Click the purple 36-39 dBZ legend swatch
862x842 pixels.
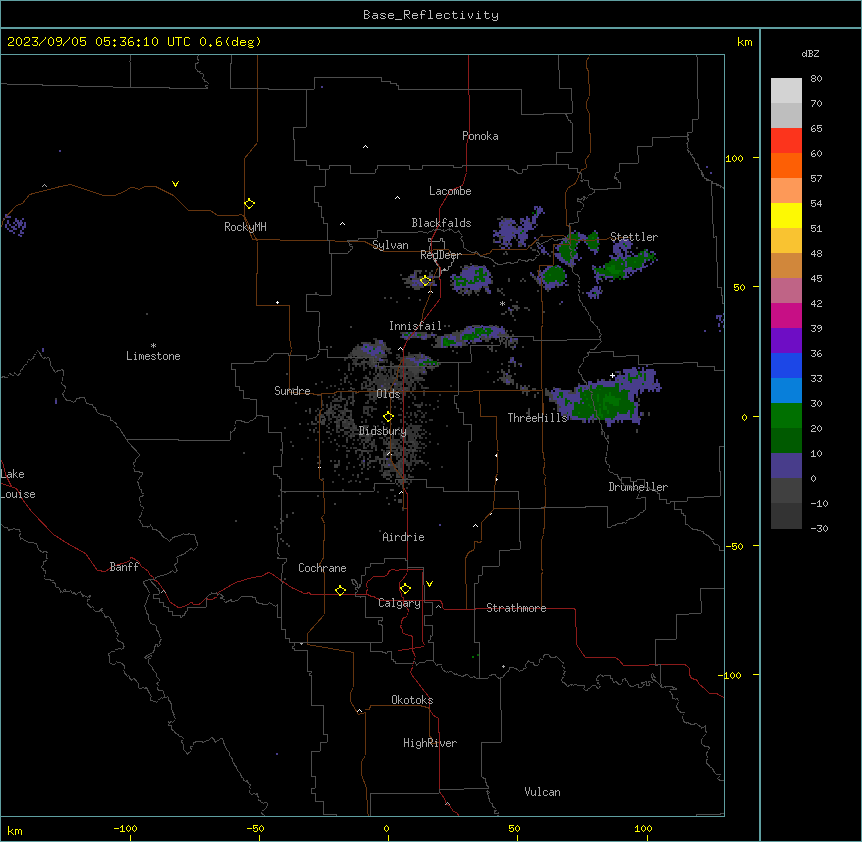[x=786, y=341]
